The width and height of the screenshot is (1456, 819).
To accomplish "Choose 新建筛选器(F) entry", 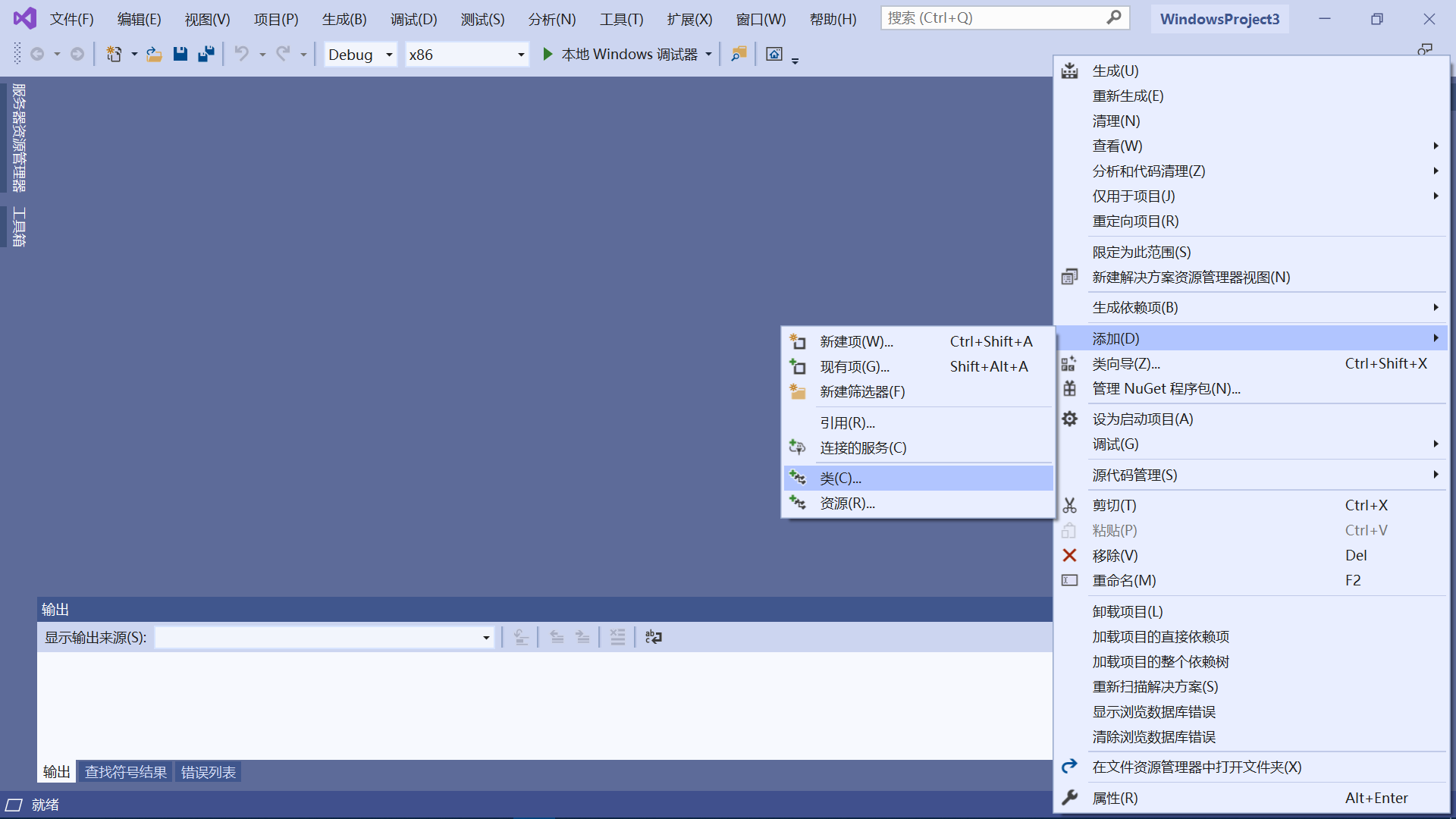I will (x=918, y=392).
